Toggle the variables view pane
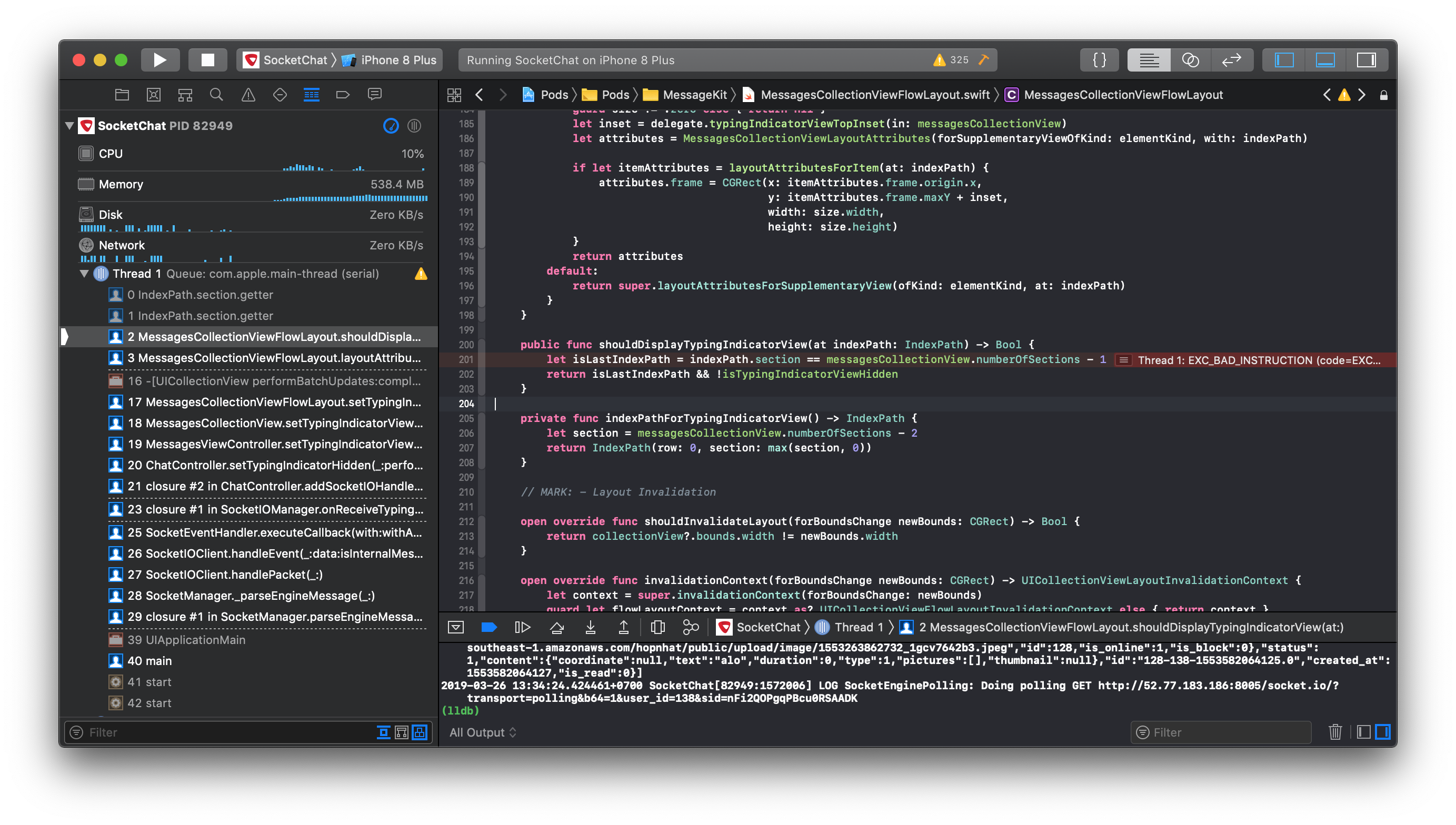The height and width of the screenshot is (825, 1456). click(x=1364, y=732)
